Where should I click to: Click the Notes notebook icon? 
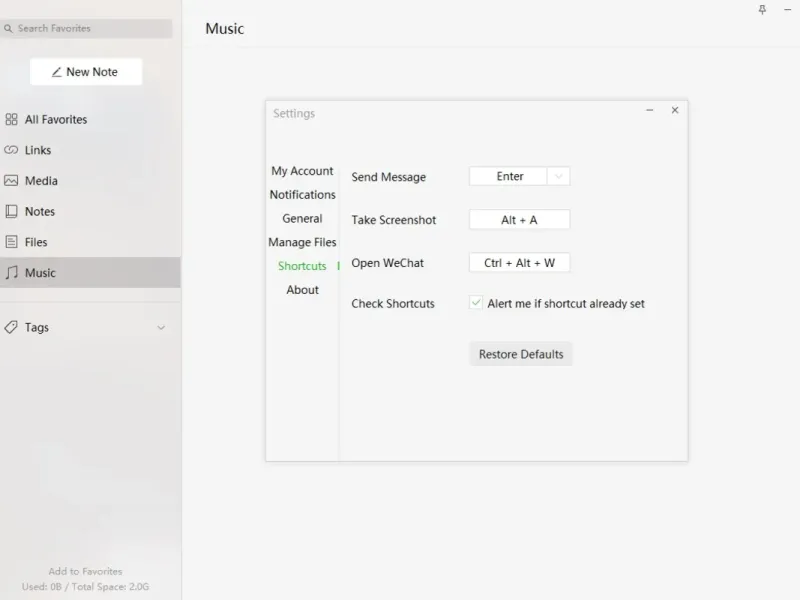(x=11, y=211)
